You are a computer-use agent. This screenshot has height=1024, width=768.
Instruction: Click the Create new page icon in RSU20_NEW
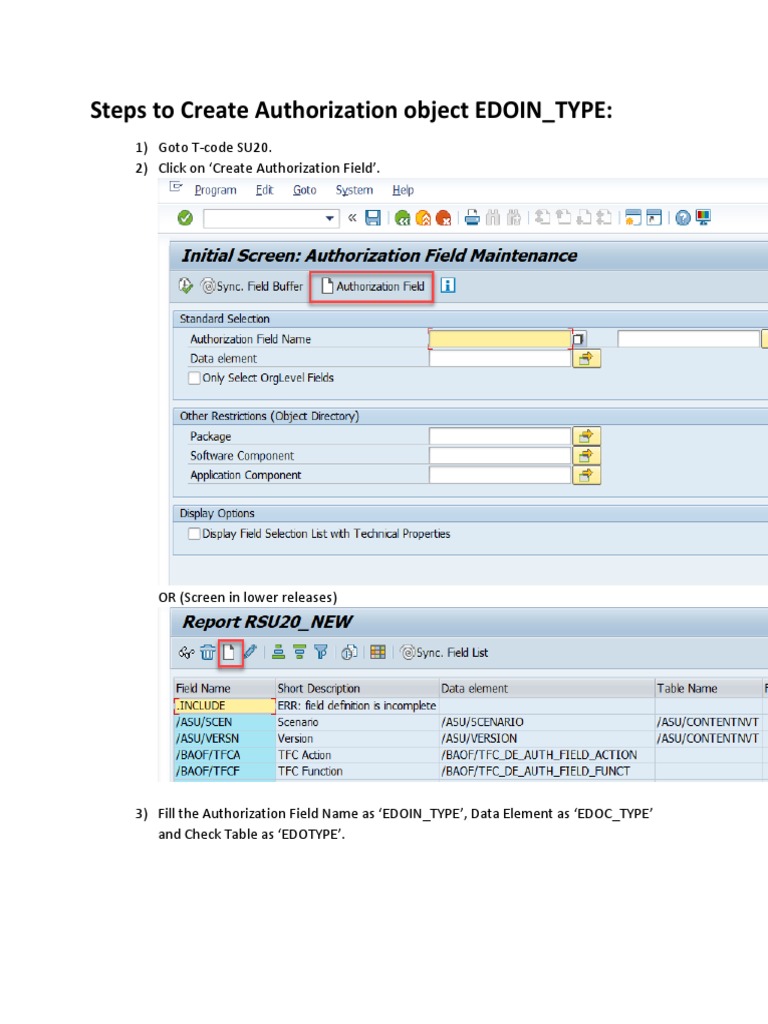click(230, 653)
